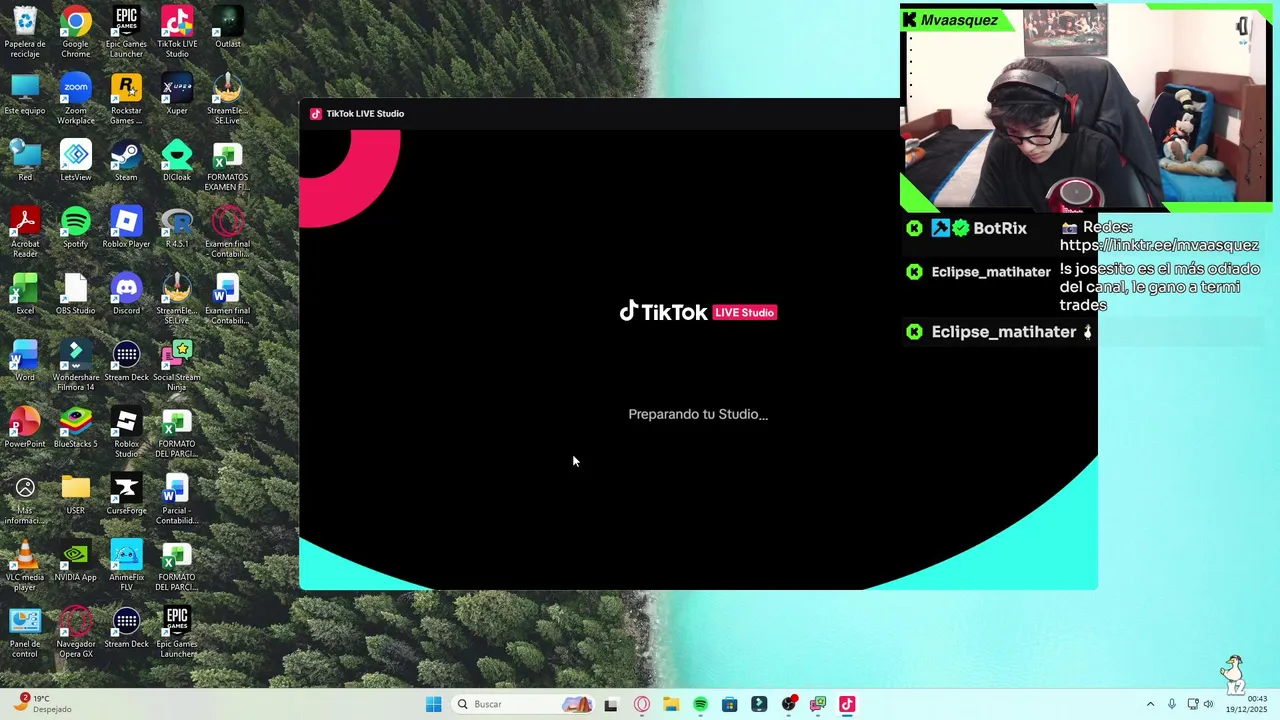Image resolution: width=1280 pixels, height=720 pixels.
Task: Open Spotify from the taskbar
Action: (700, 704)
